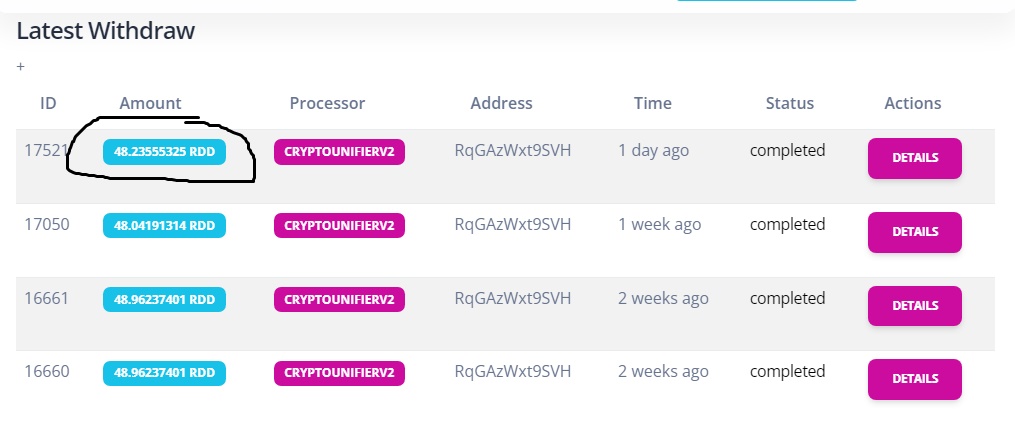Open DETAILS for withdrawal 17521

(915, 158)
